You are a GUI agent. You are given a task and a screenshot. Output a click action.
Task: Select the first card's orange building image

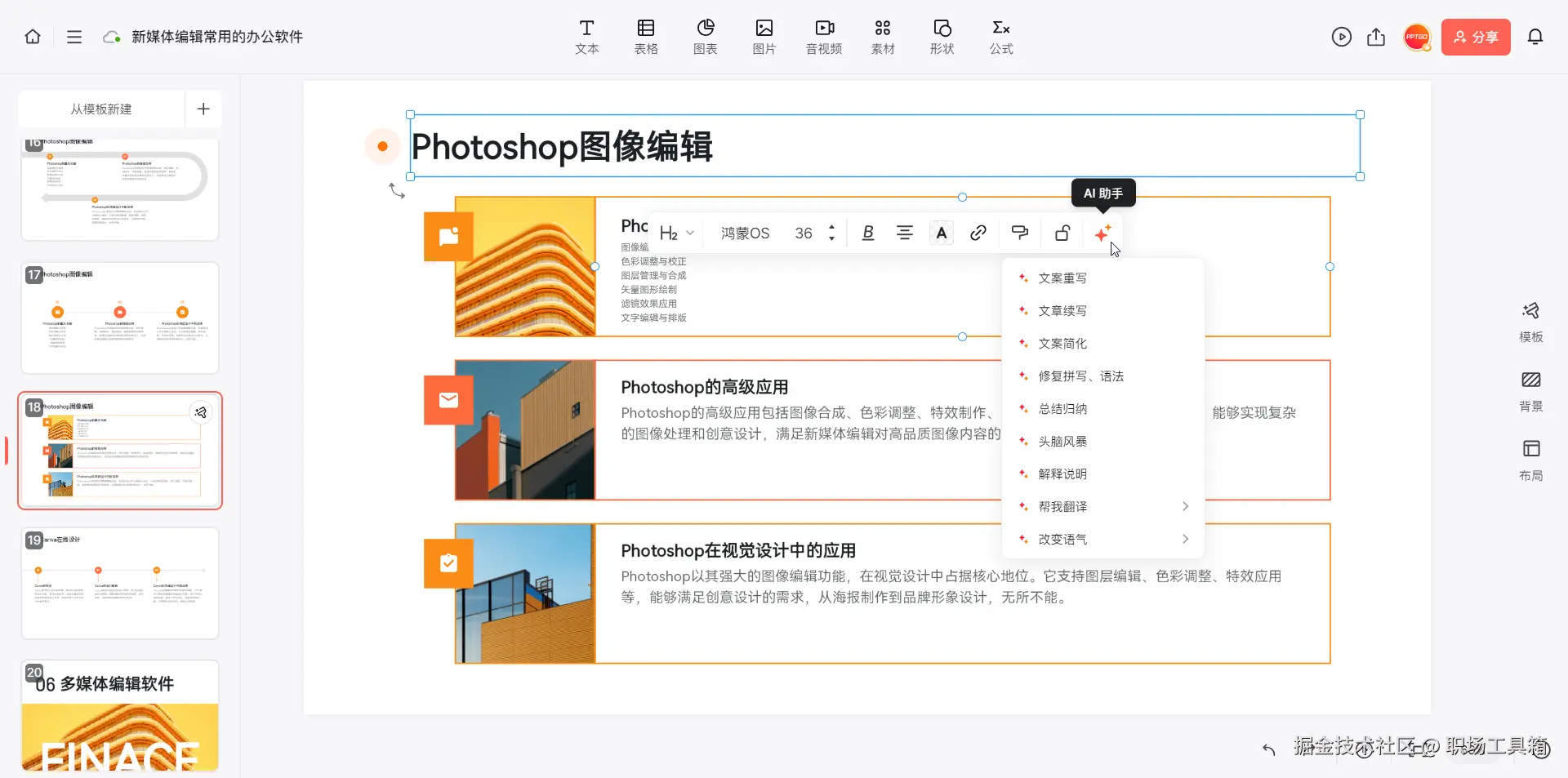[x=525, y=267]
